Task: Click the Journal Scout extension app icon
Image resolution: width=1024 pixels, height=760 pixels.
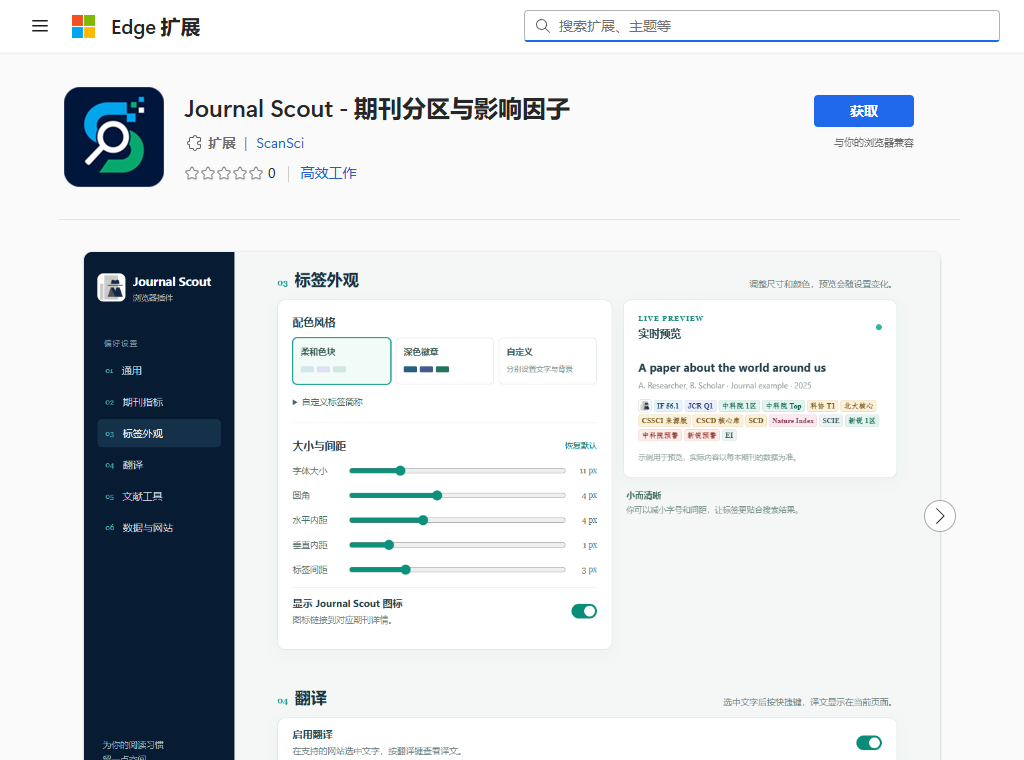Action: click(114, 137)
